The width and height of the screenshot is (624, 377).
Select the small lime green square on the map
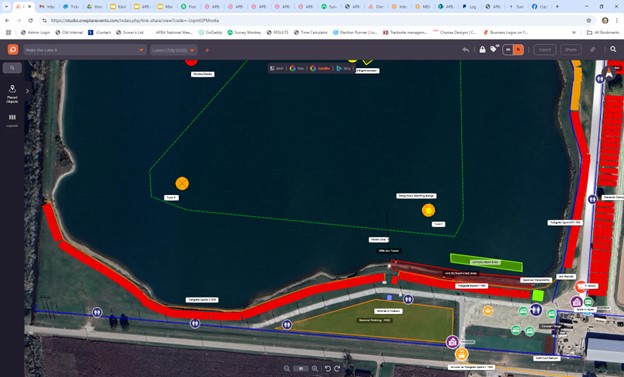point(538,295)
